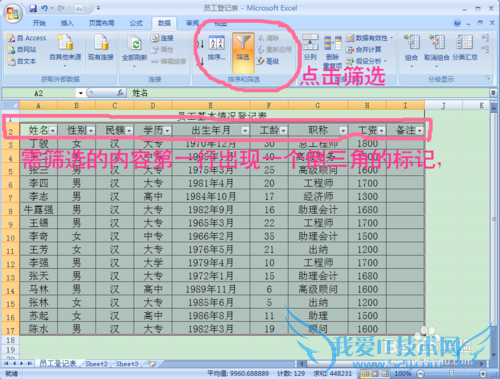The width and height of the screenshot is (500, 379).
Task: Open the Excel help icon
Action: tap(457, 23)
